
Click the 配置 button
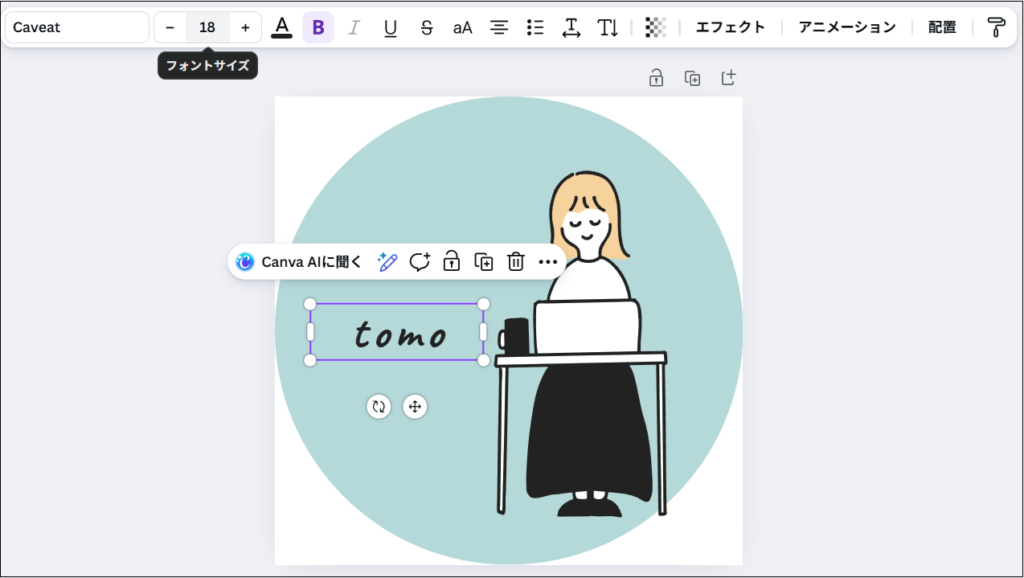[x=941, y=27]
